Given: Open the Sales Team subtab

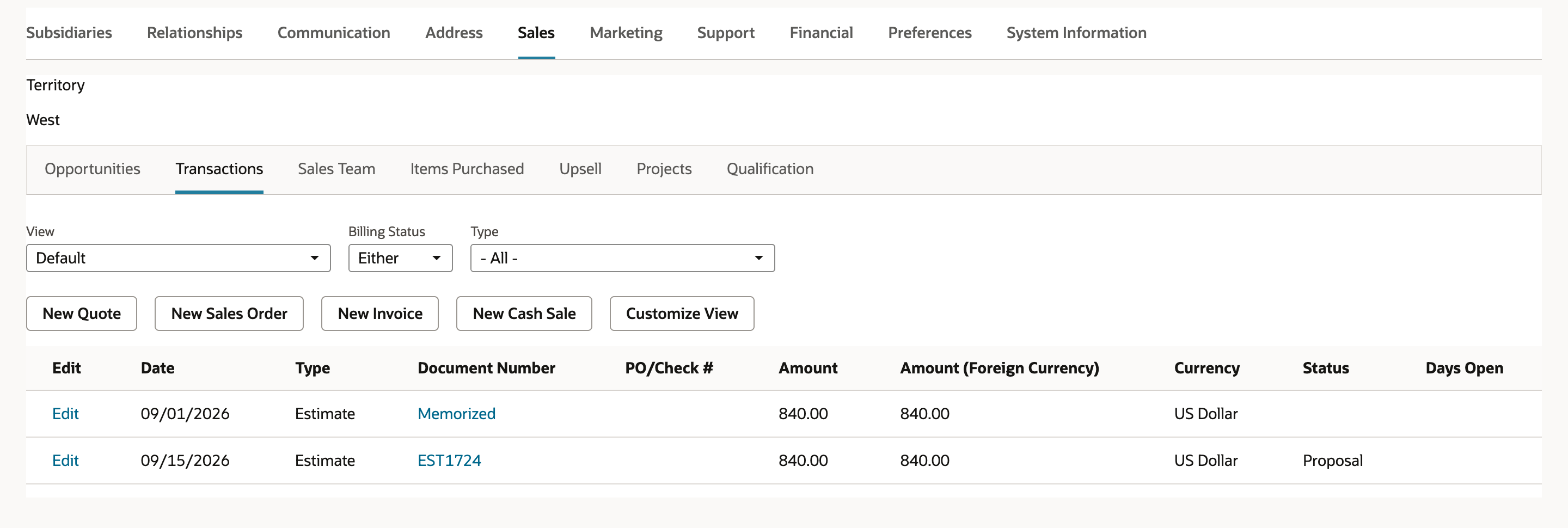Looking at the screenshot, I should click(x=336, y=169).
